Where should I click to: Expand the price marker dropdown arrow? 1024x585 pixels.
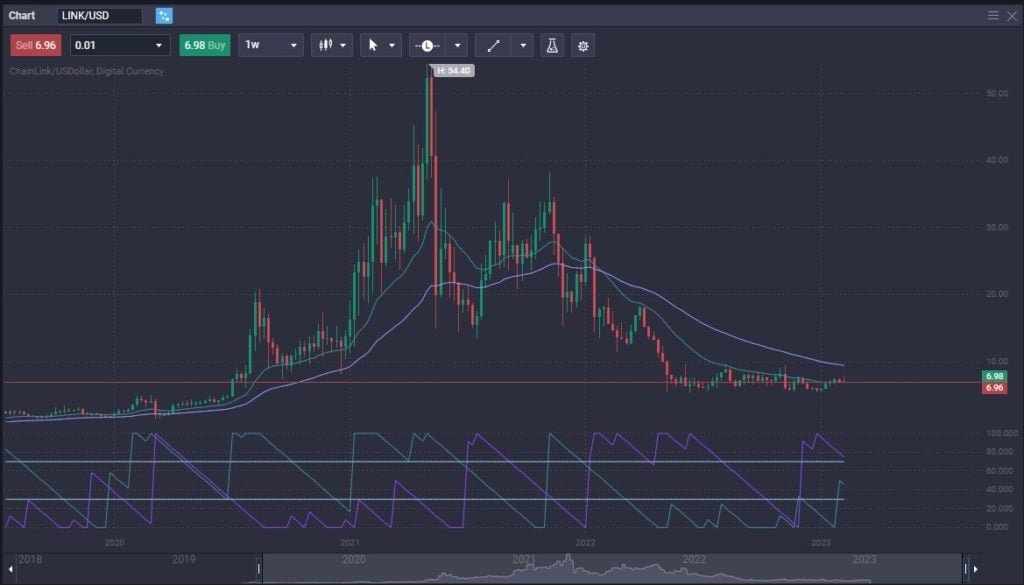tap(458, 45)
